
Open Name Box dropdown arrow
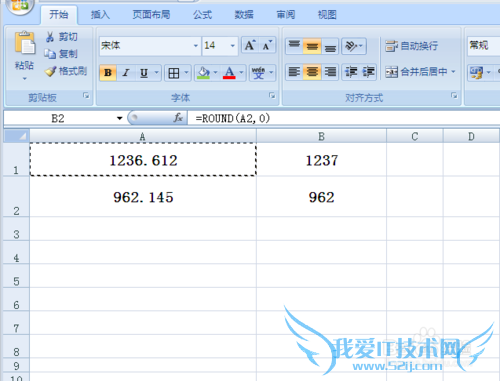pos(120,118)
